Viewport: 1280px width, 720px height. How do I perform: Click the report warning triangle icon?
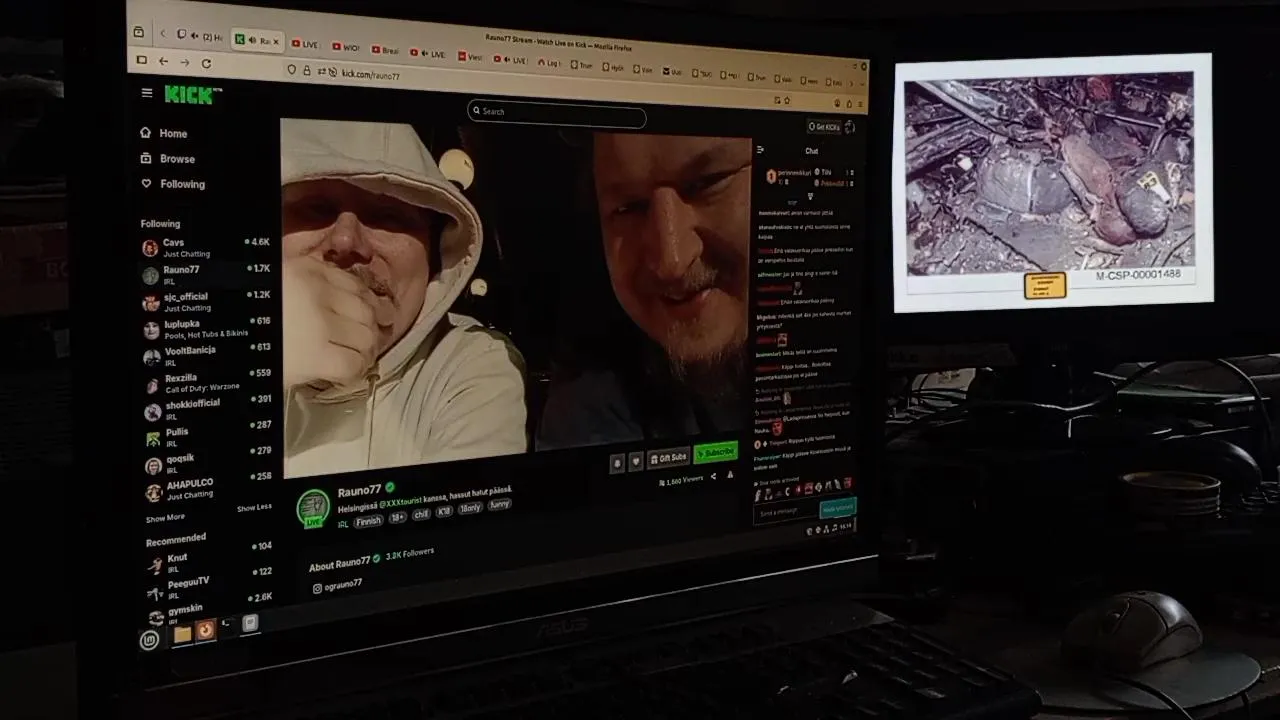730,475
